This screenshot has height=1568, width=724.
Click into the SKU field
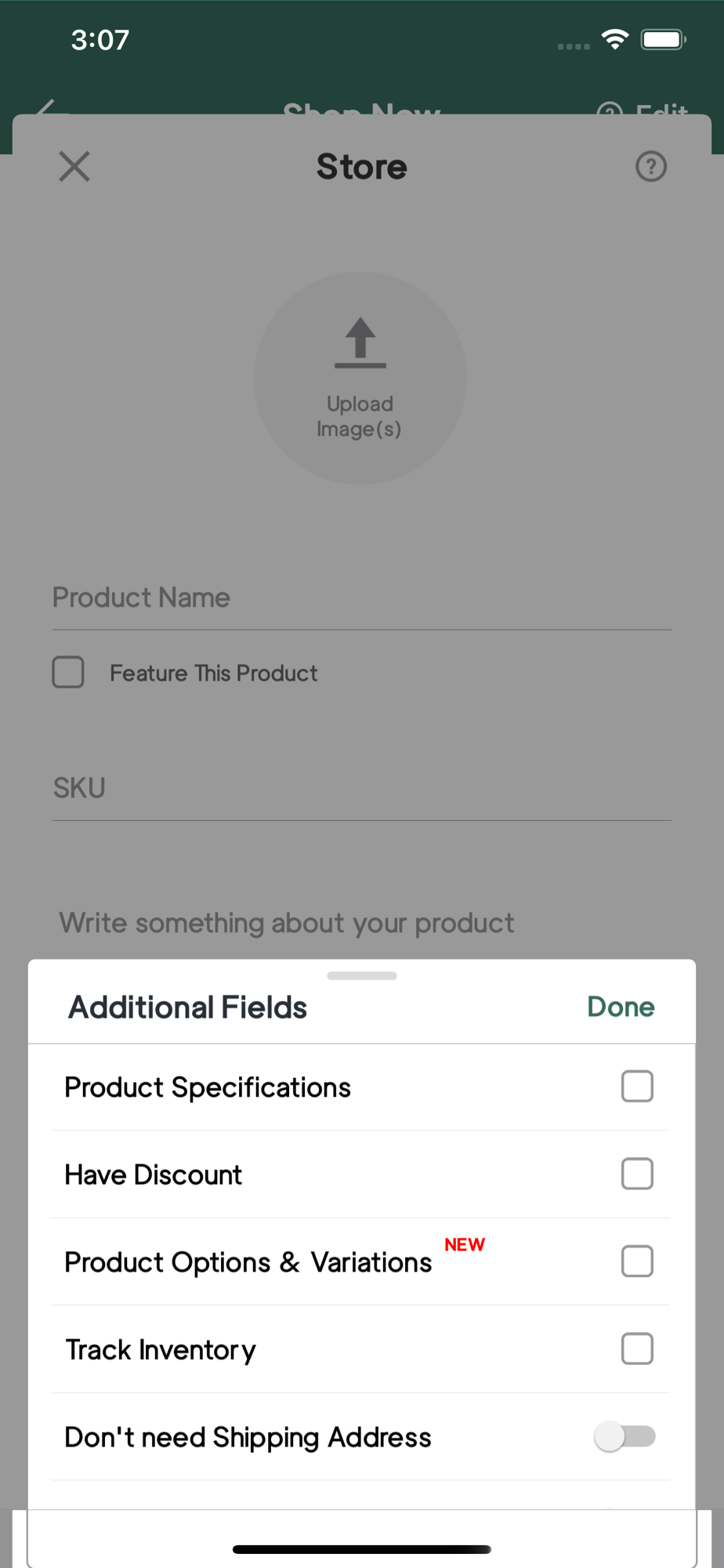[360, 788]
